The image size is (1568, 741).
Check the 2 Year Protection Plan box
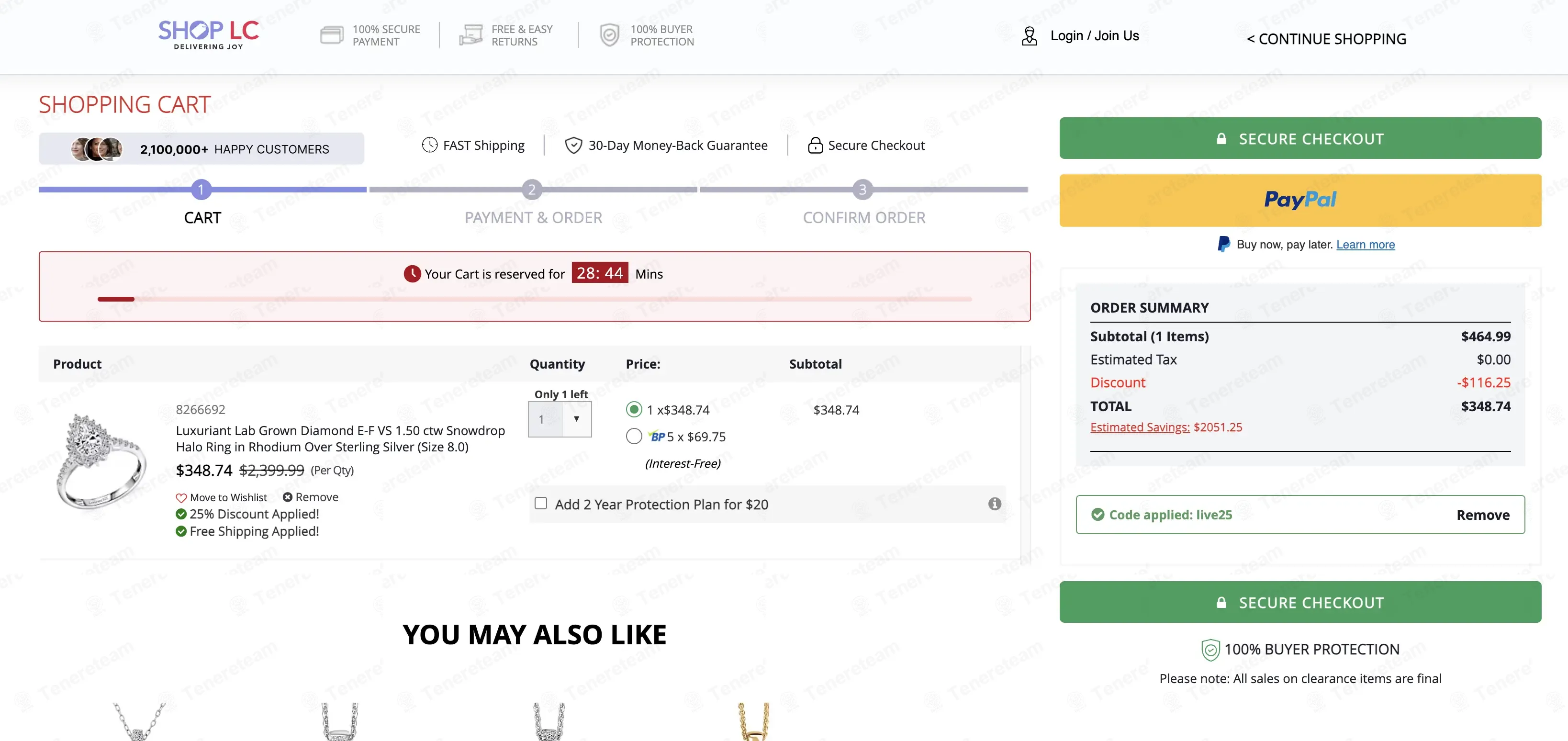[540, 504]
